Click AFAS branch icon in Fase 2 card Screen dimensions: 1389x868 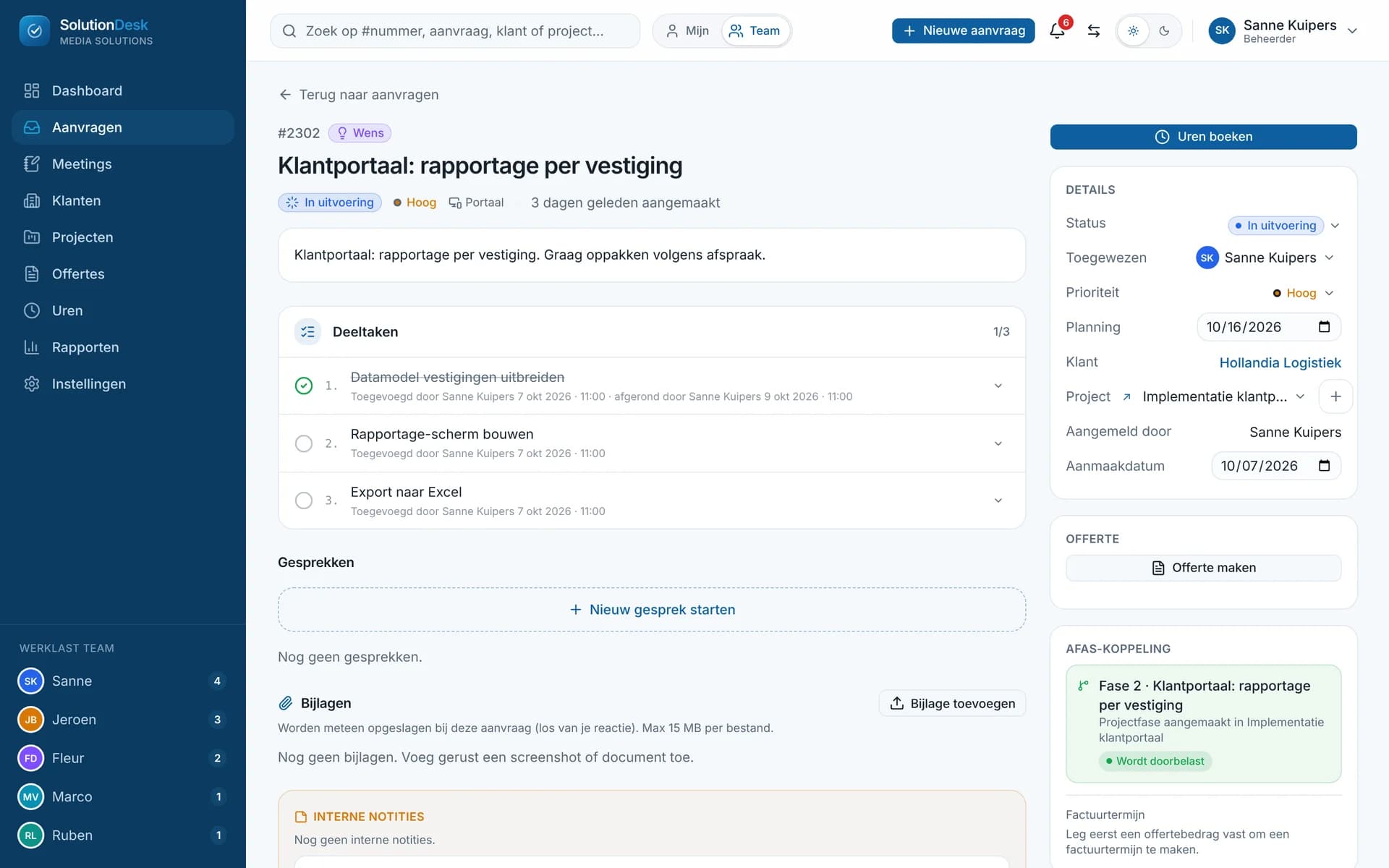(x=1083, y=686)
